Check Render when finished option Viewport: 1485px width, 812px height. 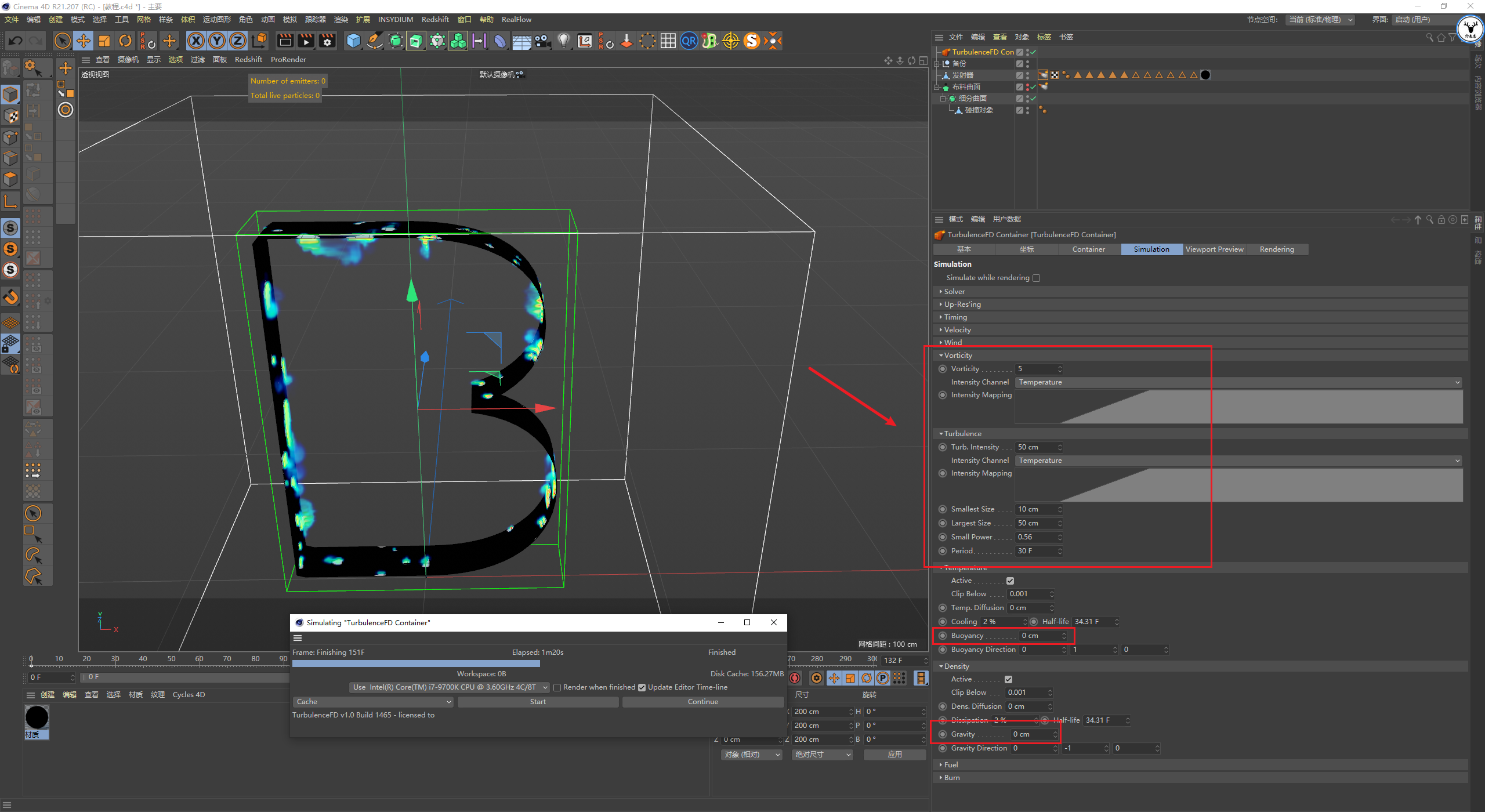tap(557, 687)
